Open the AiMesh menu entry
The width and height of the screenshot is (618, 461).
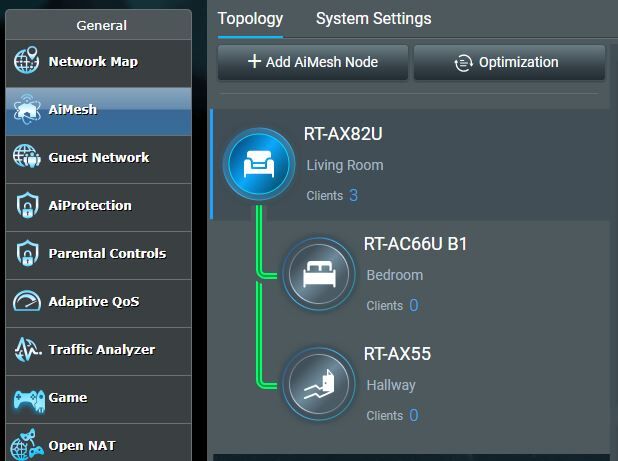click(99, 112)
